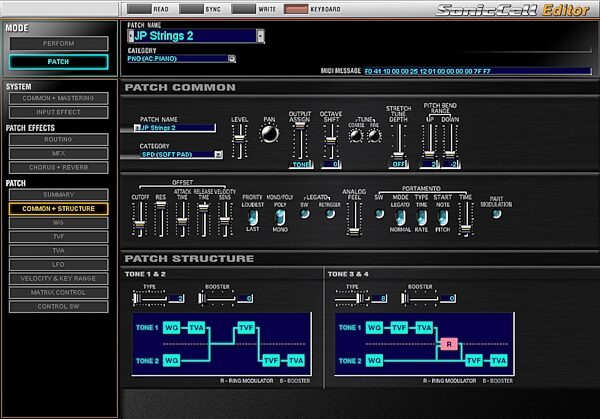Screen dimensions: 600x419
Task: Click Pitch Bend Range DOWN value box
Action: coord(450,165)
